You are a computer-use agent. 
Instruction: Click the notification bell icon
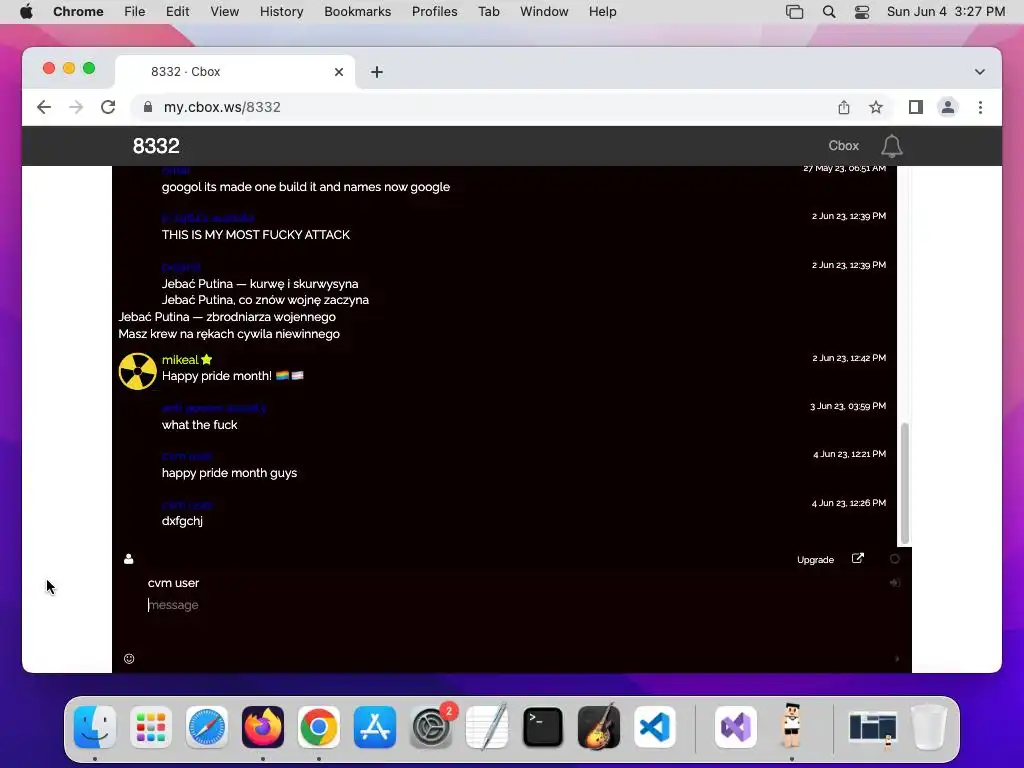pyautogui.click(x=891, y=146)
